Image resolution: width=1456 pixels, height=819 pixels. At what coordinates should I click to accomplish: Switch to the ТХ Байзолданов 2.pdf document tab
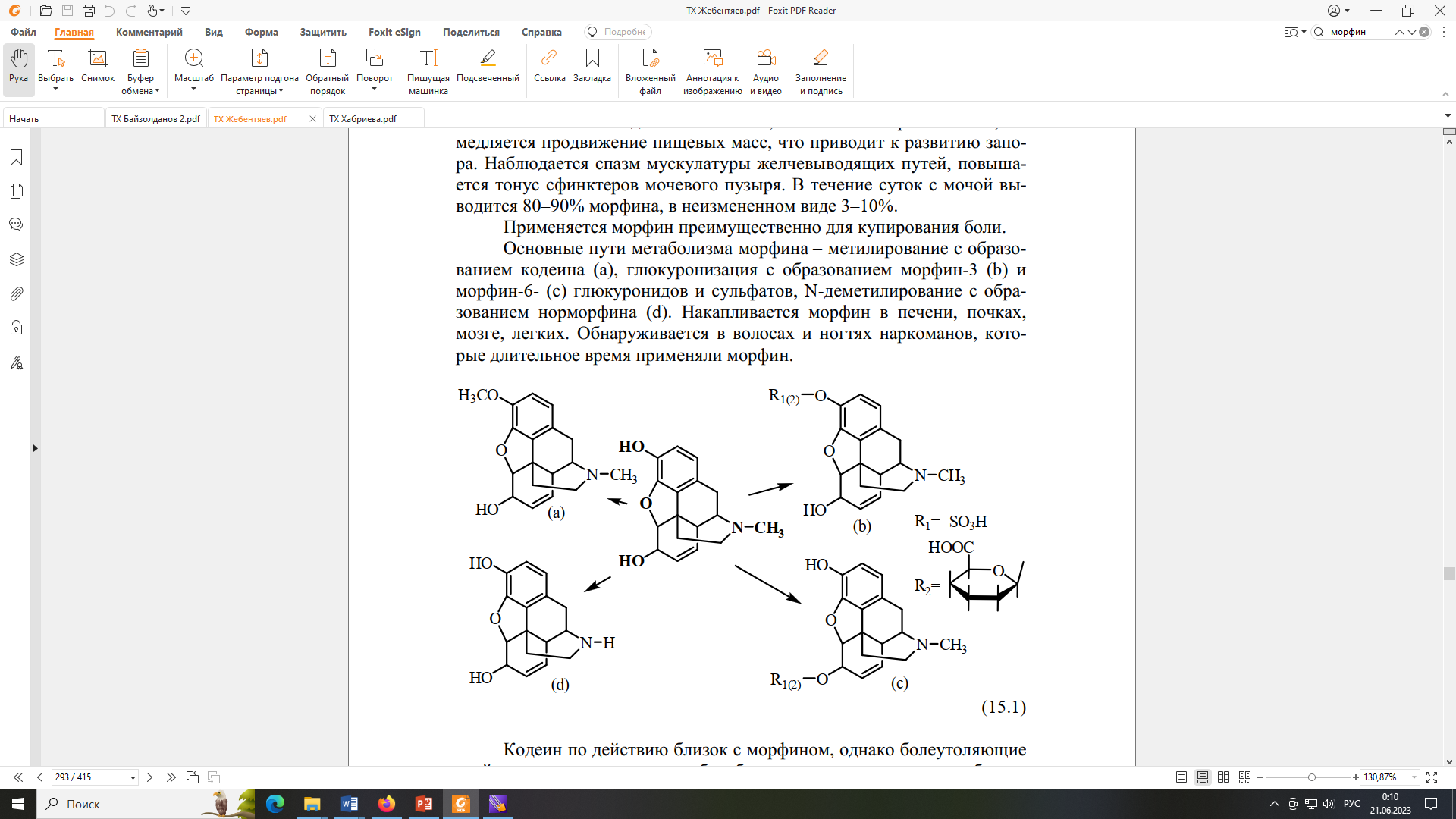[156, 118]
